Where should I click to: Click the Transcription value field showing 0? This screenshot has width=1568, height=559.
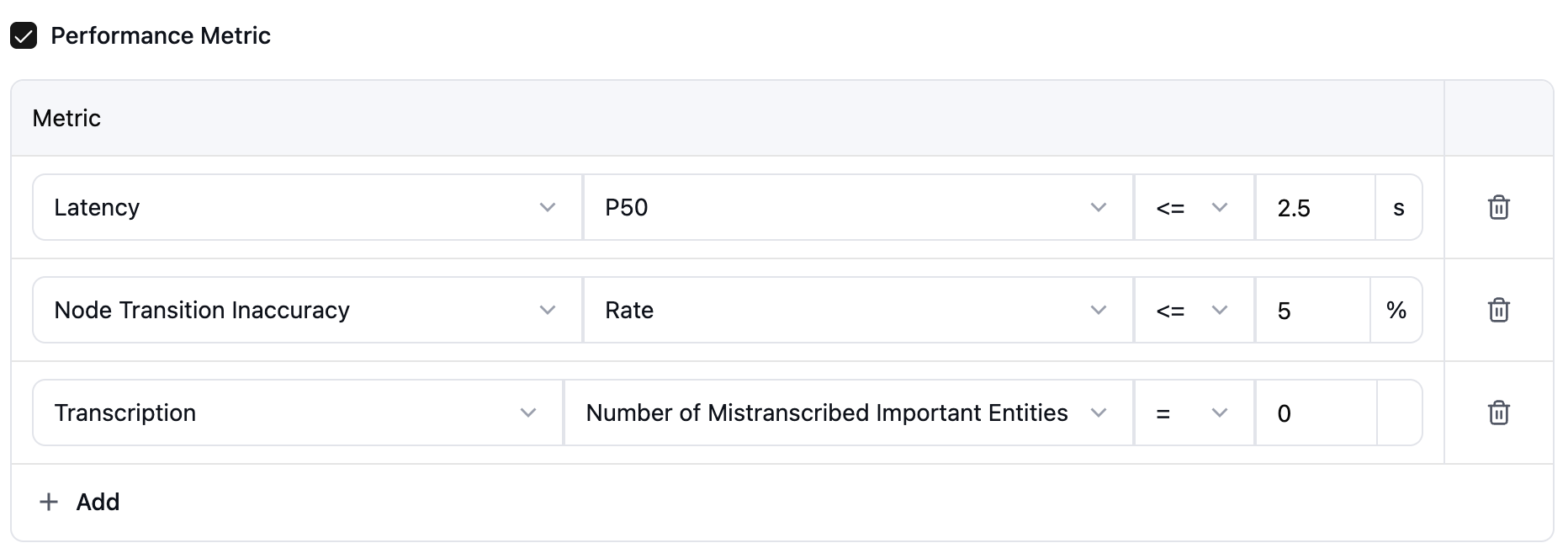coord(1315,413)
